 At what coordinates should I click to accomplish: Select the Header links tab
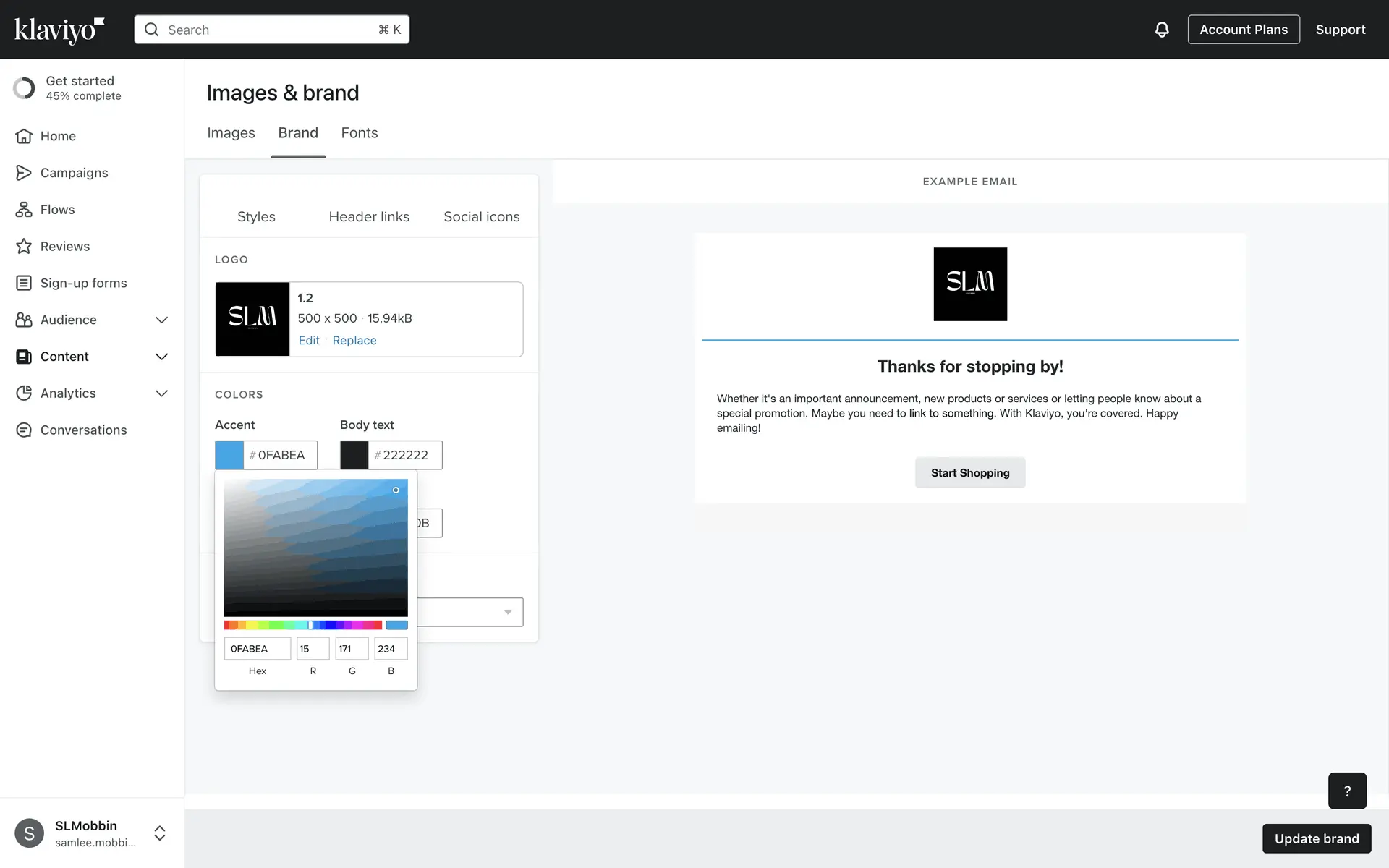[x=369, y=217]
